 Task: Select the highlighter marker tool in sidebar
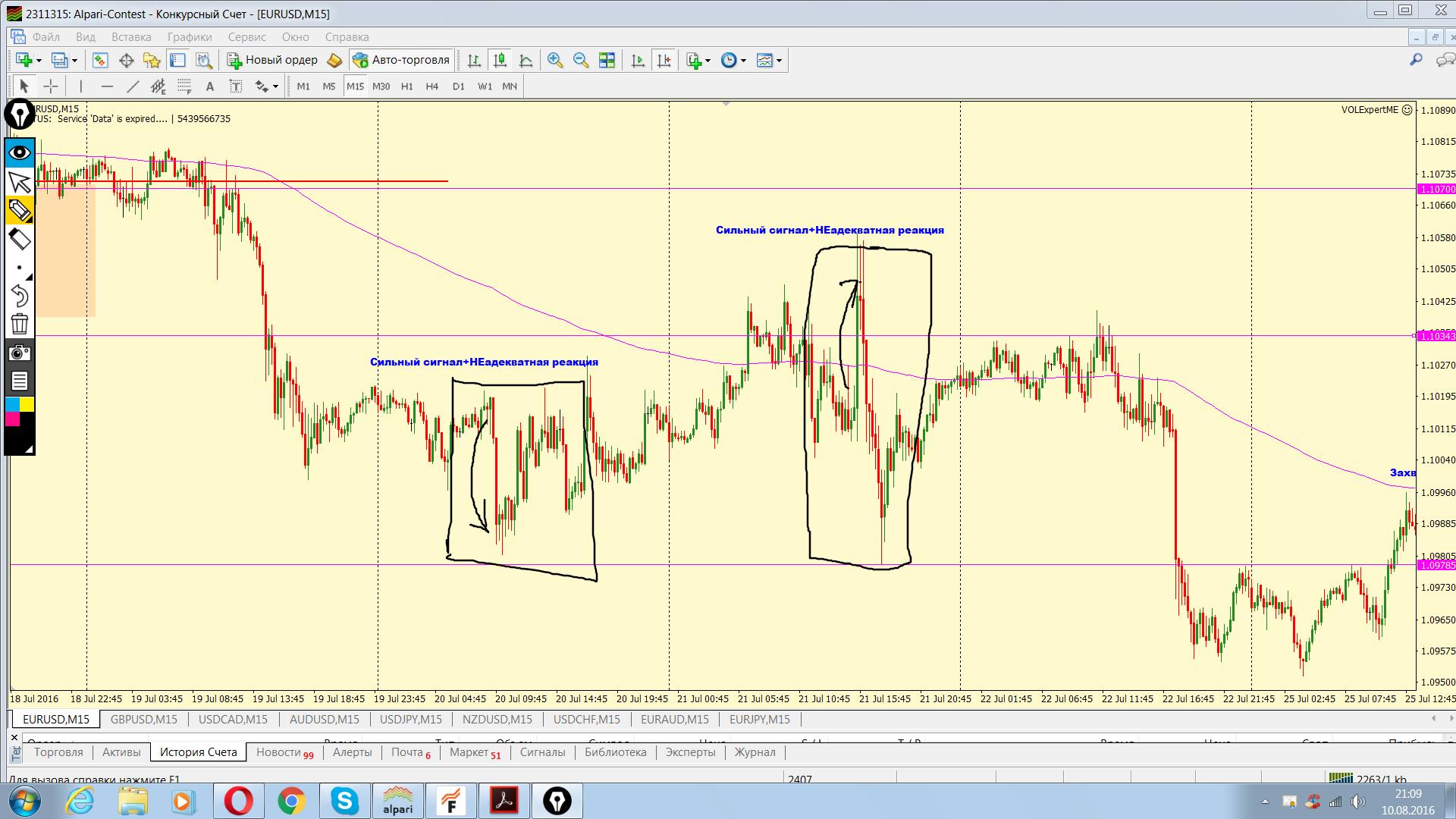20,210
